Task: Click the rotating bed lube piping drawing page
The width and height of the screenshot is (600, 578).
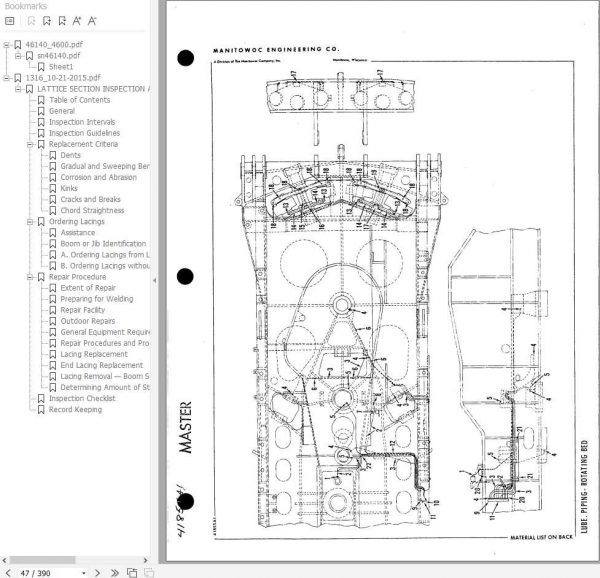Action: (383, 281)
